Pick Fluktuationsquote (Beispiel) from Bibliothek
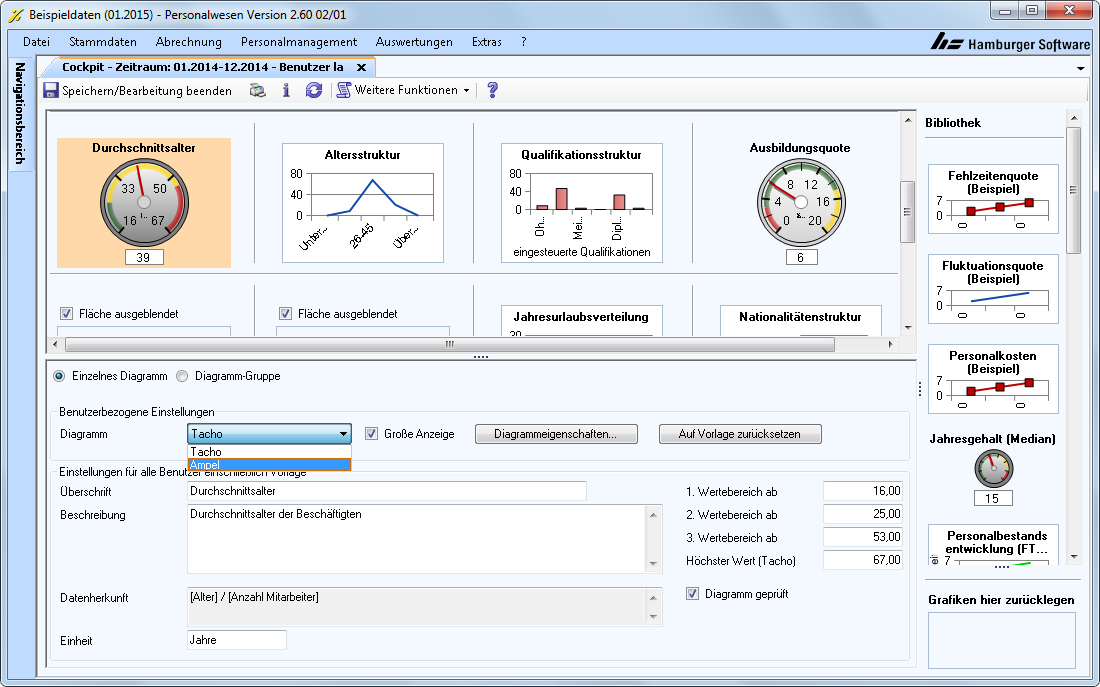This screenshot has width=1100, height=687. 993,289
